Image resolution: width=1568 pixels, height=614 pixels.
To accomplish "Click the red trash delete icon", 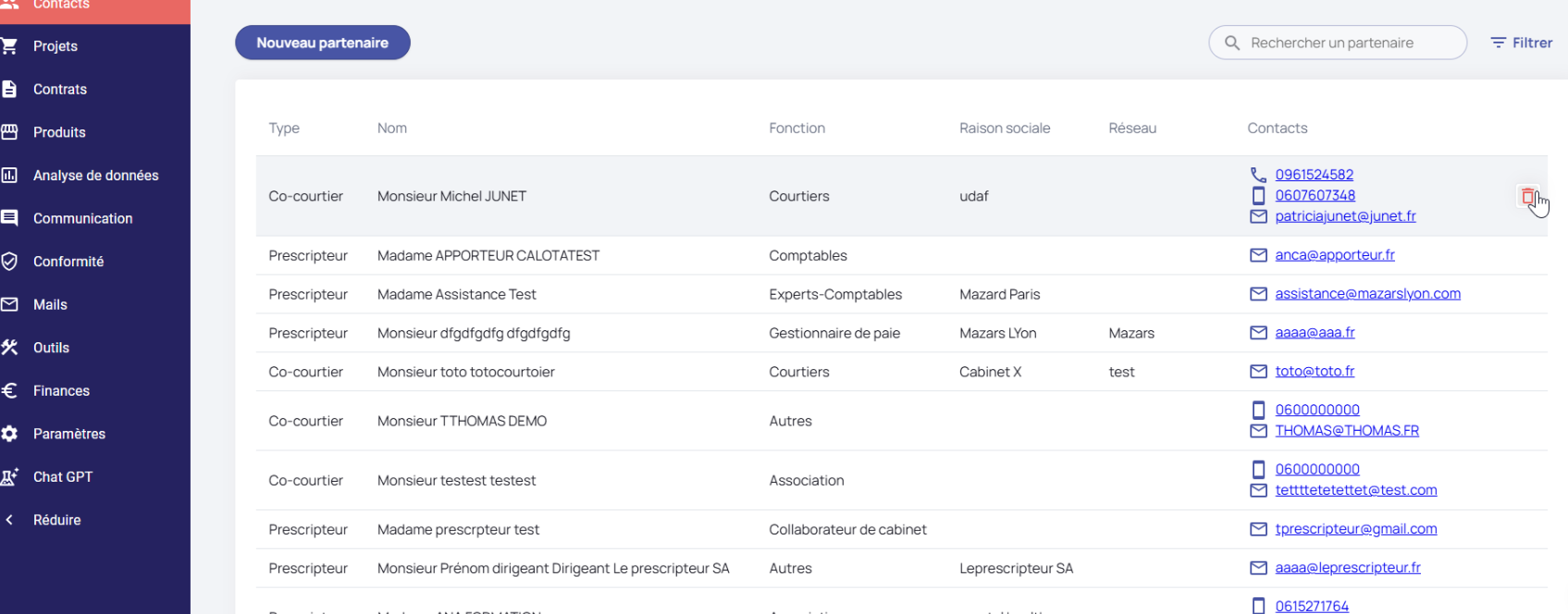I will click(1527, 196).
